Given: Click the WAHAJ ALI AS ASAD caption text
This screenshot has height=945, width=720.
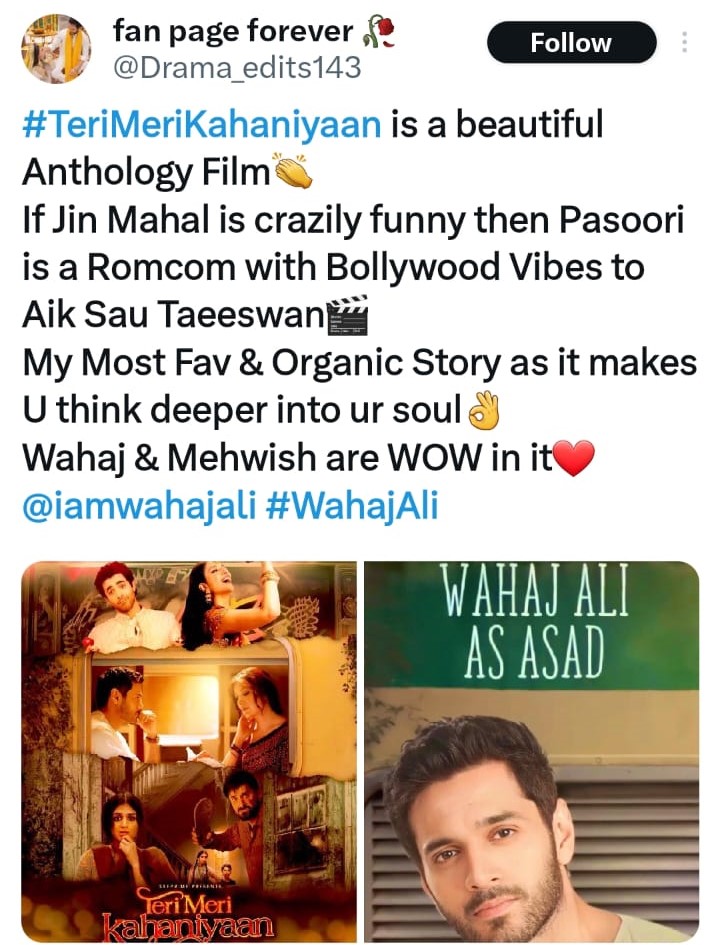Looking at the screenshot, I should tap(534, 621).
